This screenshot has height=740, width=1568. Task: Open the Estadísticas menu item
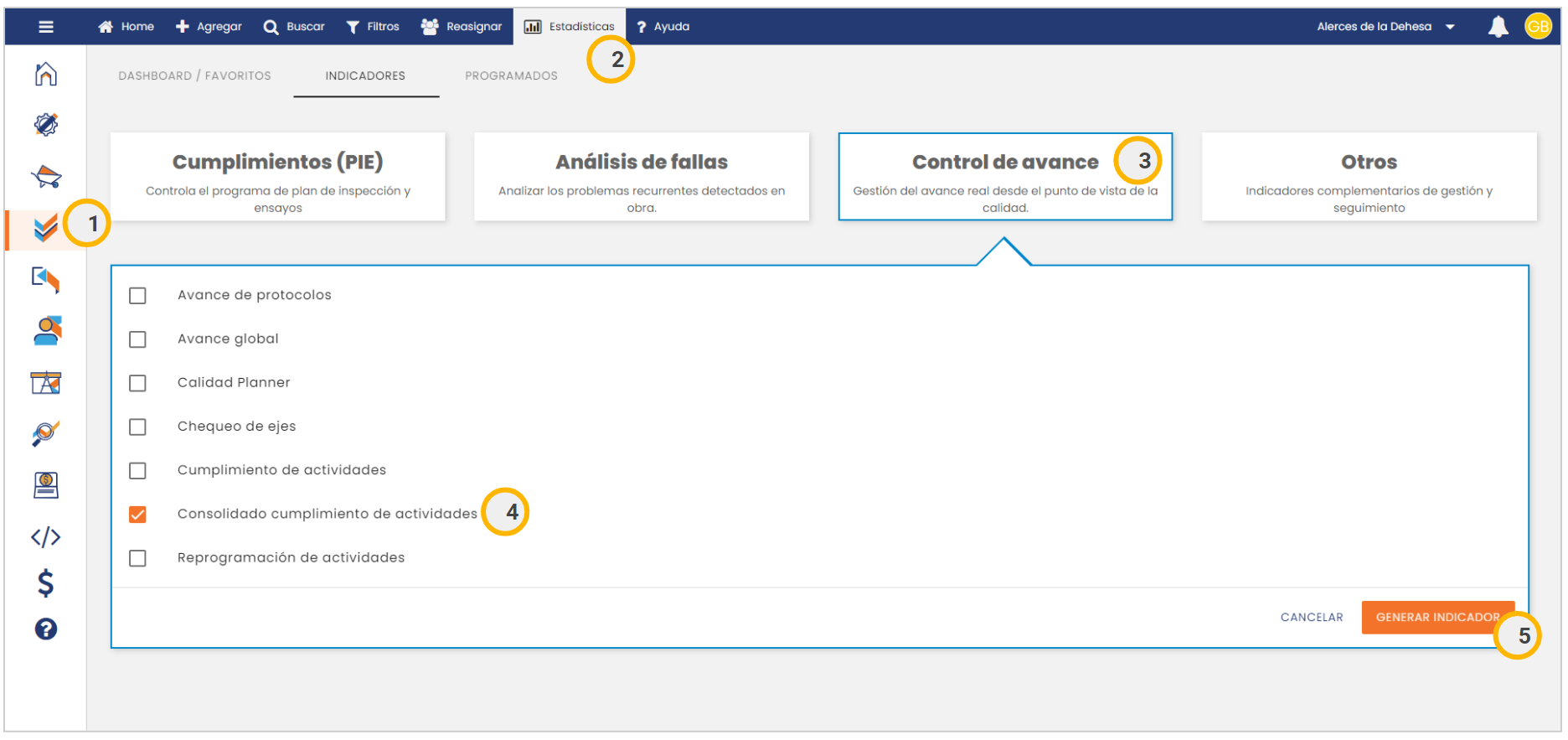pos(570,27)
